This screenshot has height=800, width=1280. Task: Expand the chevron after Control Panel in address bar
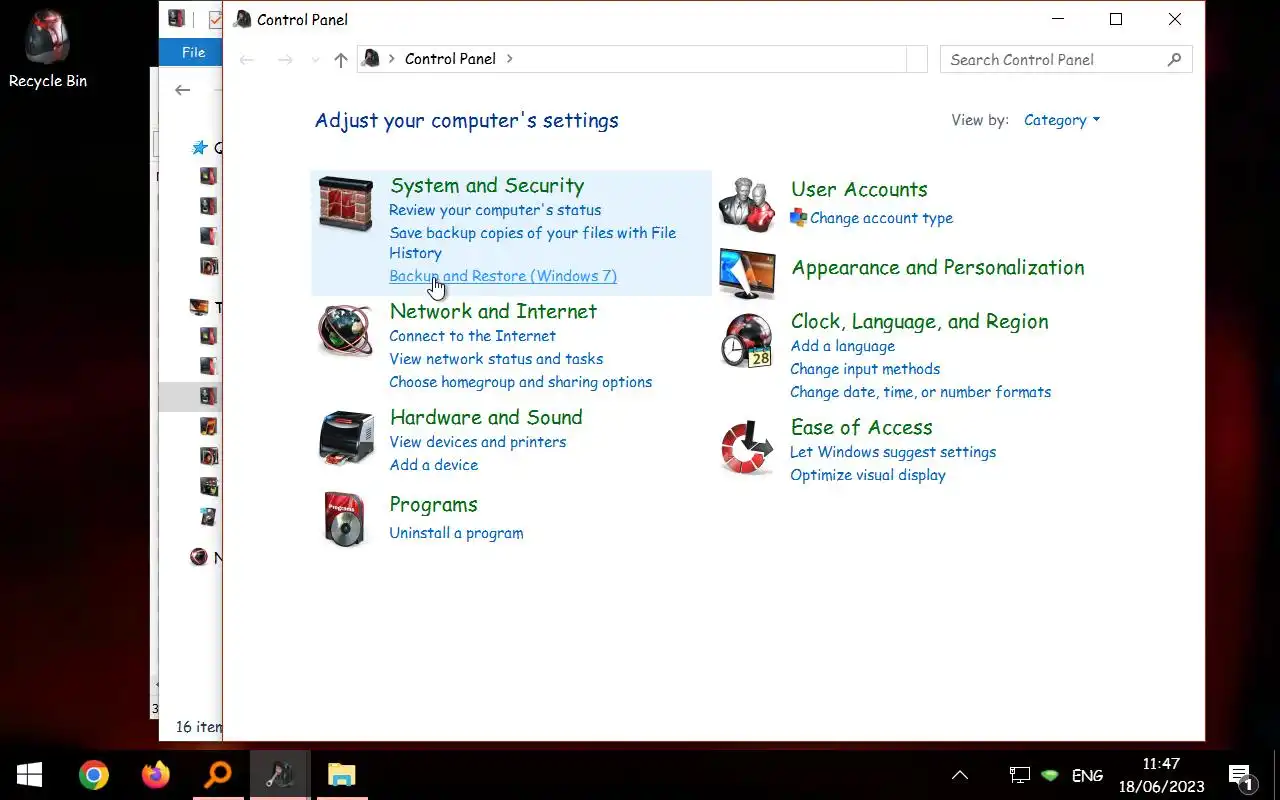[509, 59]
